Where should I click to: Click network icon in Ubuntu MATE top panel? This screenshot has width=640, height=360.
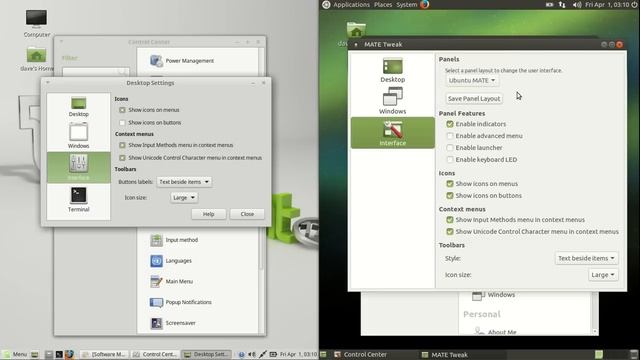(x=562, y=5)
